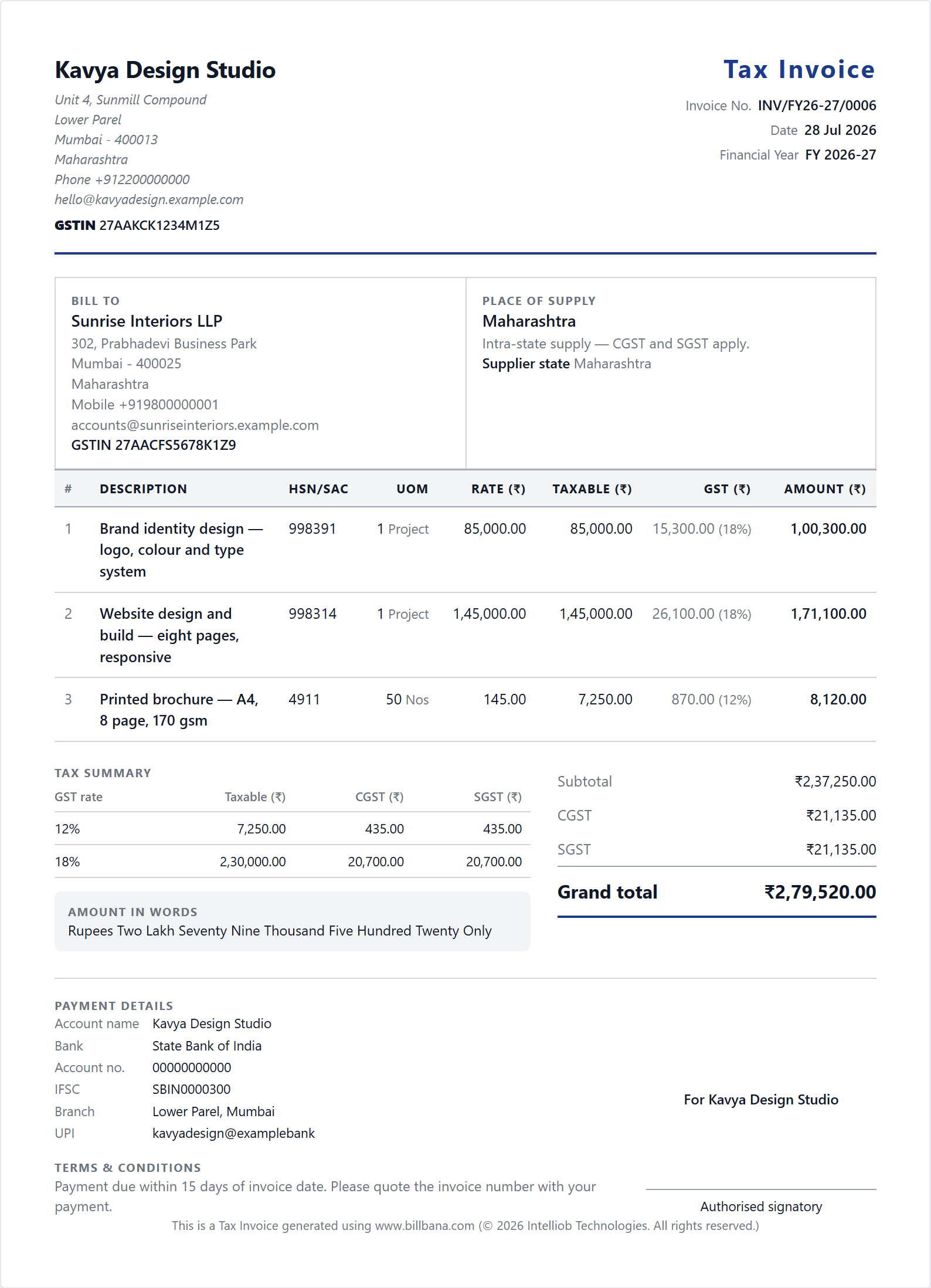Click the www.billbana.com footer line

(x=465, y=1226)
